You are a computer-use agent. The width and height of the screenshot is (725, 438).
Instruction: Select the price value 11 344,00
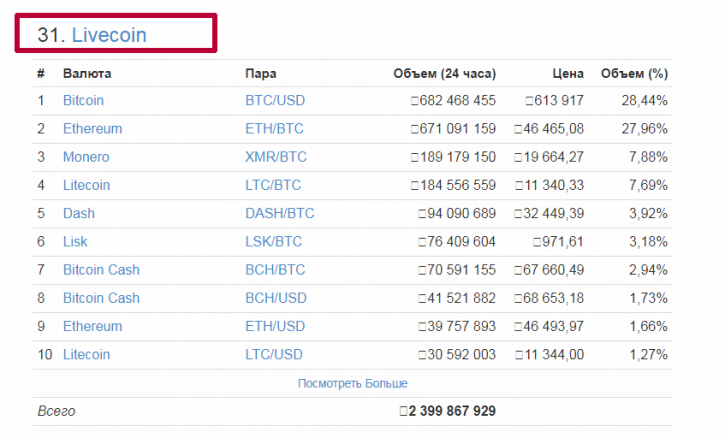[549, 354]
